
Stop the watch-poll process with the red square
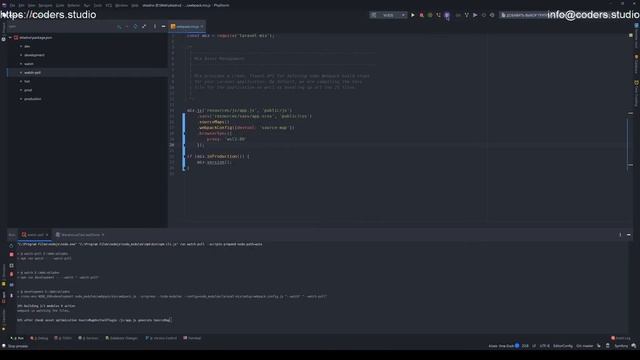coord(11,254)
